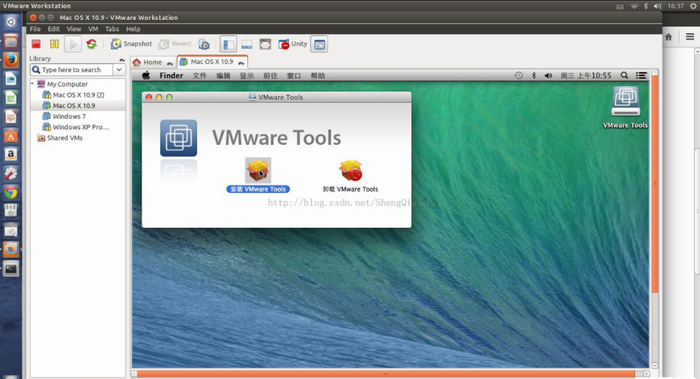
Task: Click the horizontal scrollbar of the VM view
Action: point(386,374)
